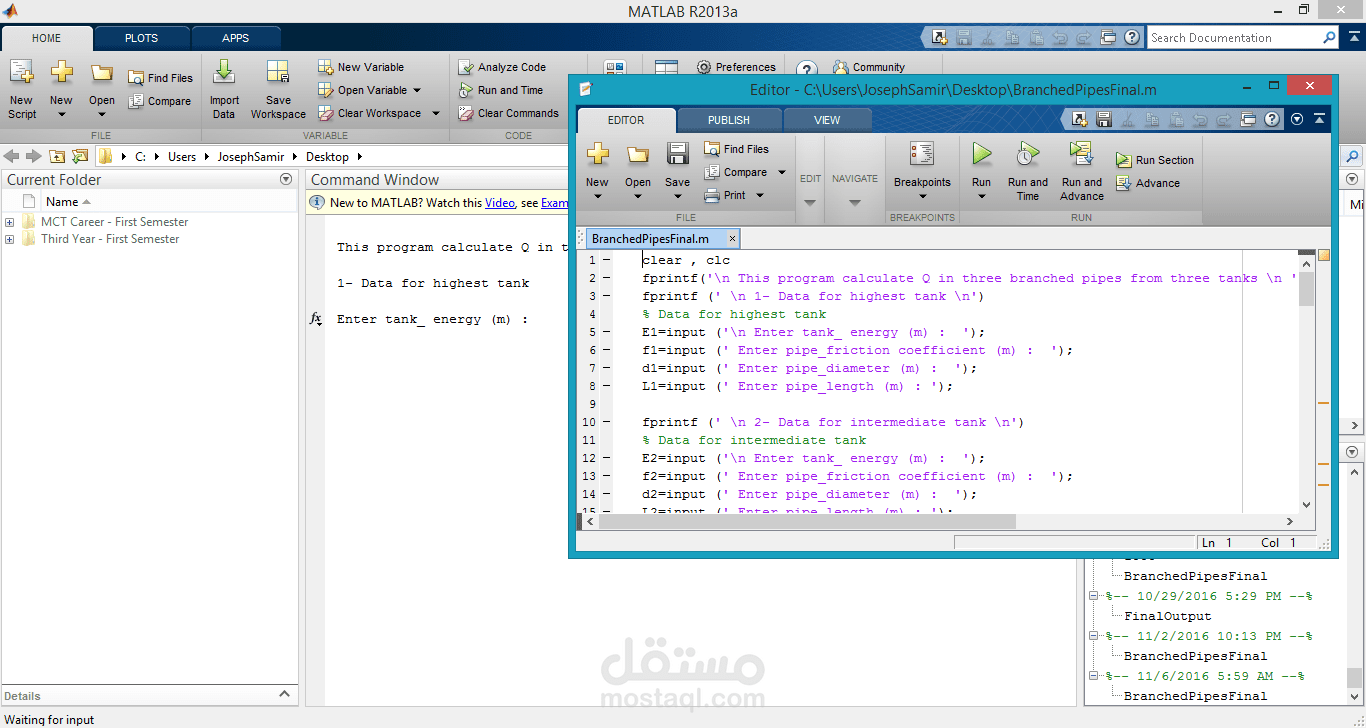Expand MCT Career - First Semester folder
Image resolution: width=1366 pixels, height=728 pixels.
tap(10, 222)
